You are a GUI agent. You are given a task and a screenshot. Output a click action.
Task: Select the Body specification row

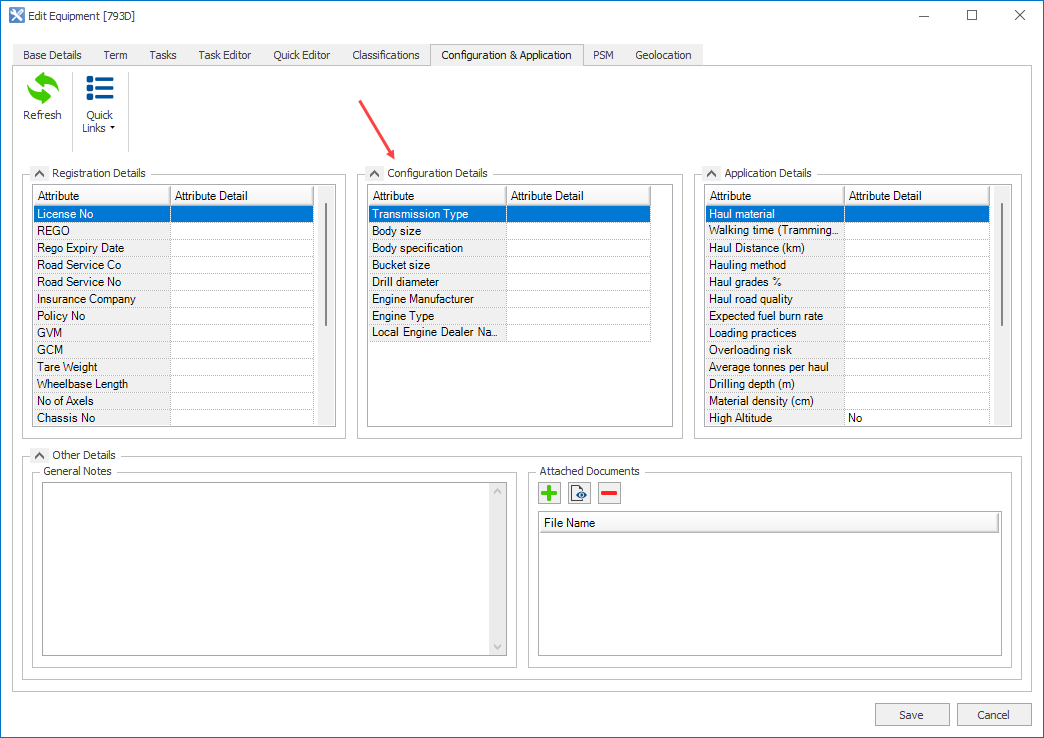point(509,248)
